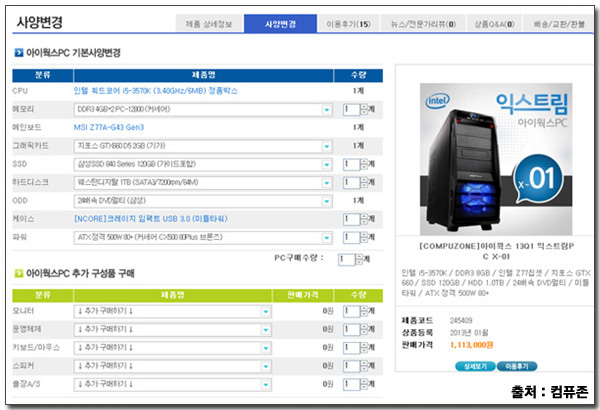The image size is (600, 410).
Task: Click the blue arrow icon beside 기본사양변경
Action: 19,52
